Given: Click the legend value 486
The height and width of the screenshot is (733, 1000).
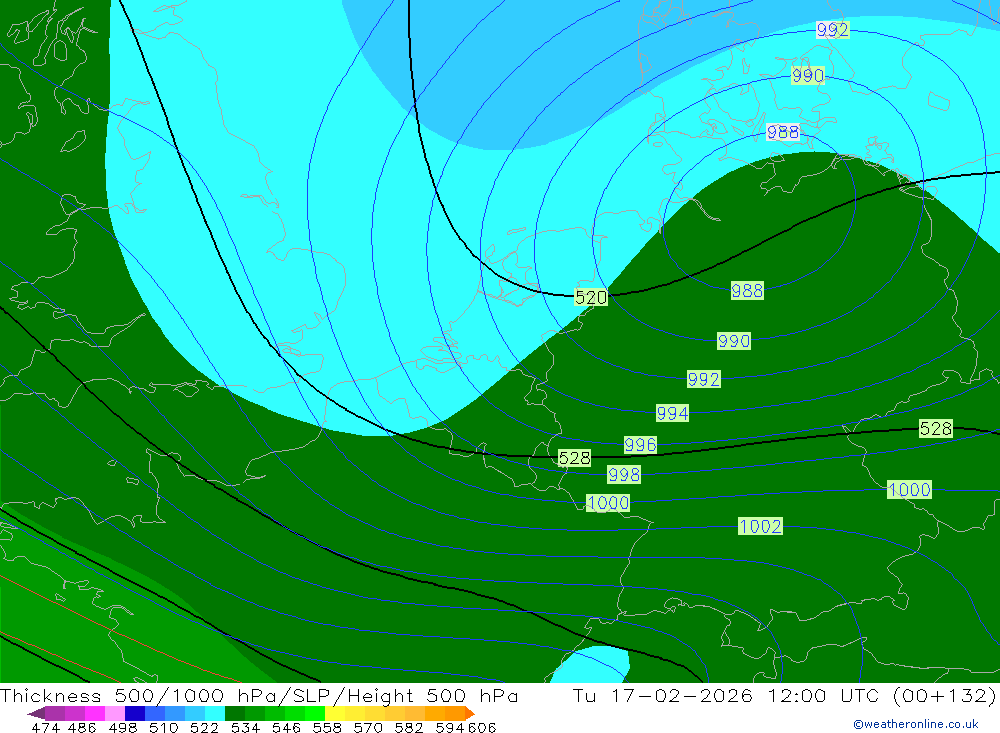Looking at the screenshot, I should (x=82, y=727).
